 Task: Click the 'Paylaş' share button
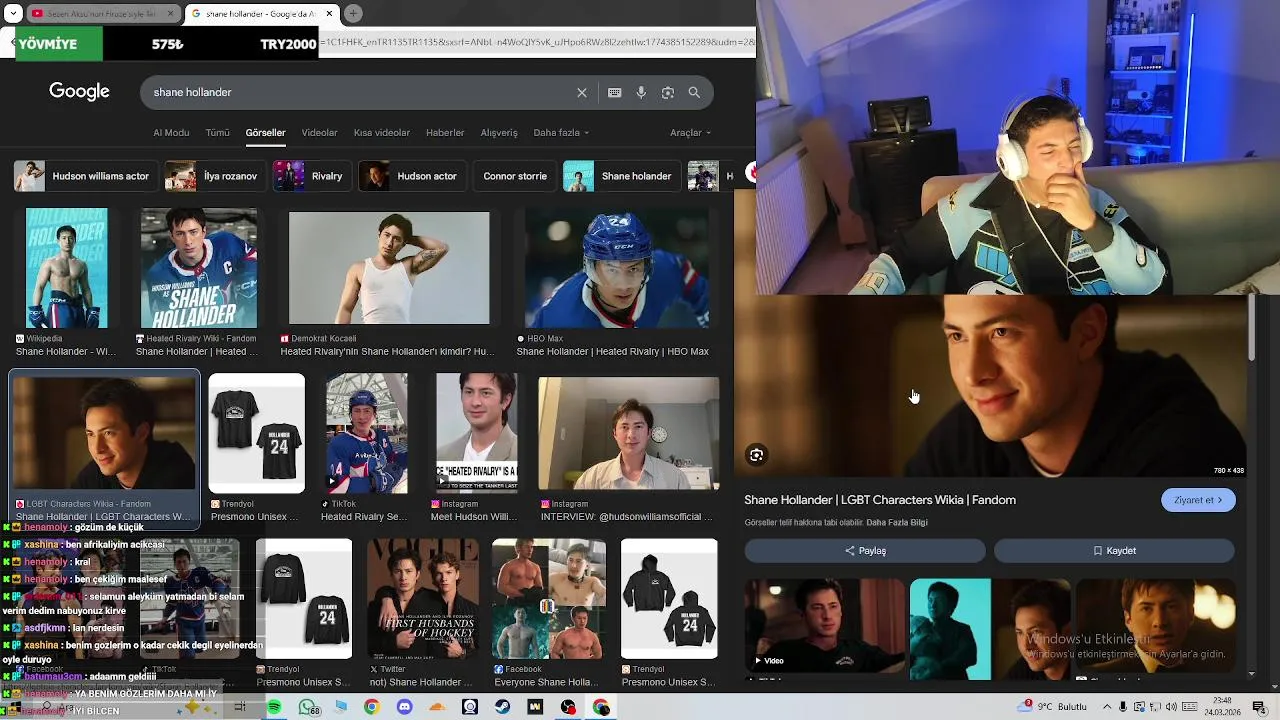[x=865, y=550]
